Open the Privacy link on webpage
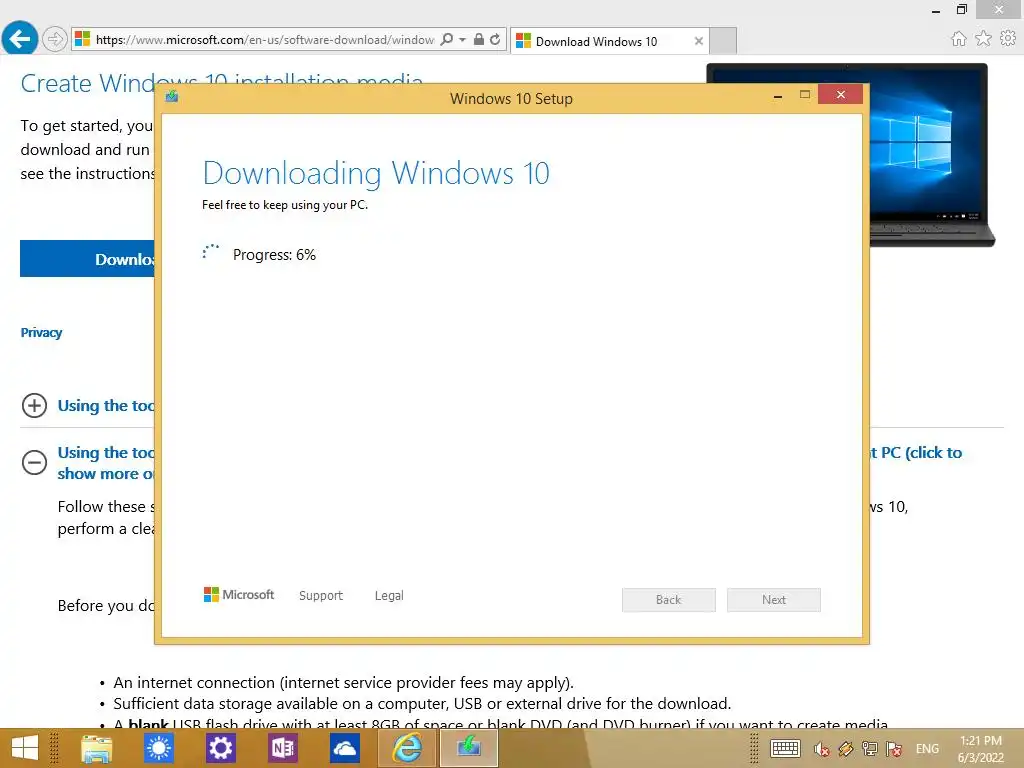 (41, 332)
